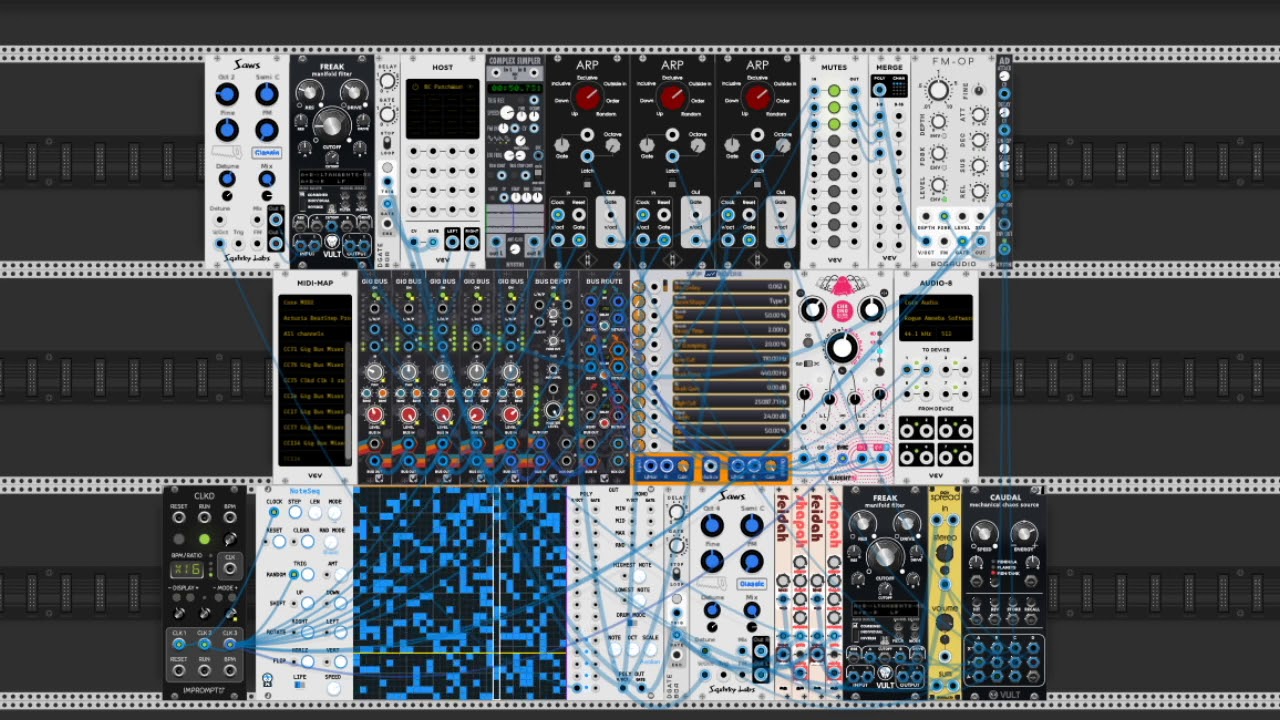Click TO DEVICE jack 1 on AUDIO-8

point(907,370)
